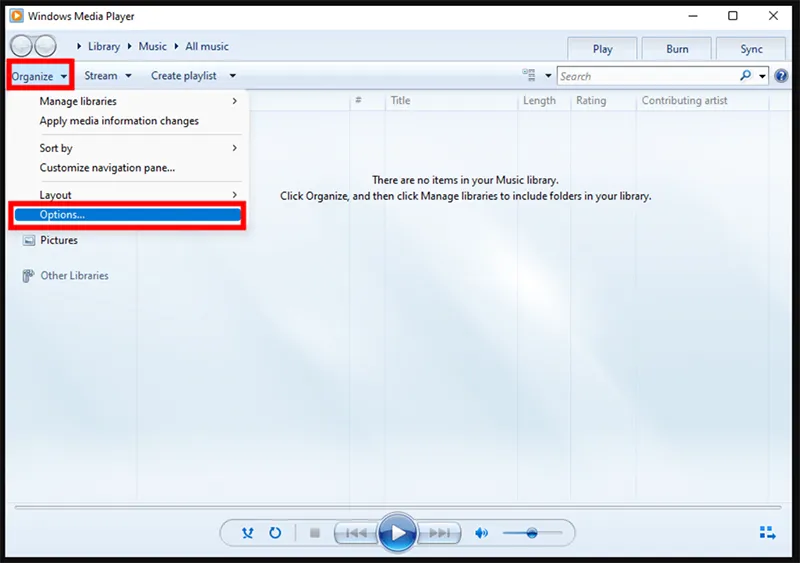Viewport: 800px width, 563px height.
Task: Click the View options icon
Action: 529,75
